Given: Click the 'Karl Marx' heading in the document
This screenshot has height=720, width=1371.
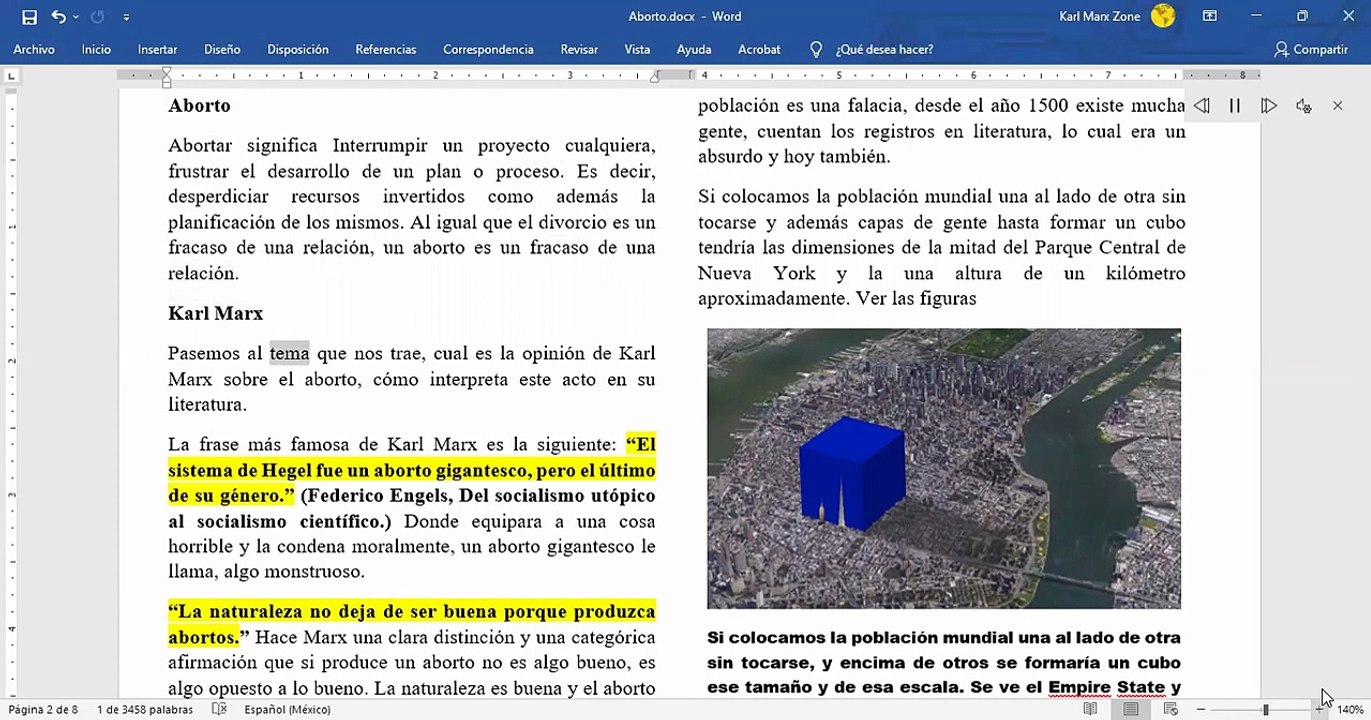Looking at the screenshot, I should click(215, 313).
